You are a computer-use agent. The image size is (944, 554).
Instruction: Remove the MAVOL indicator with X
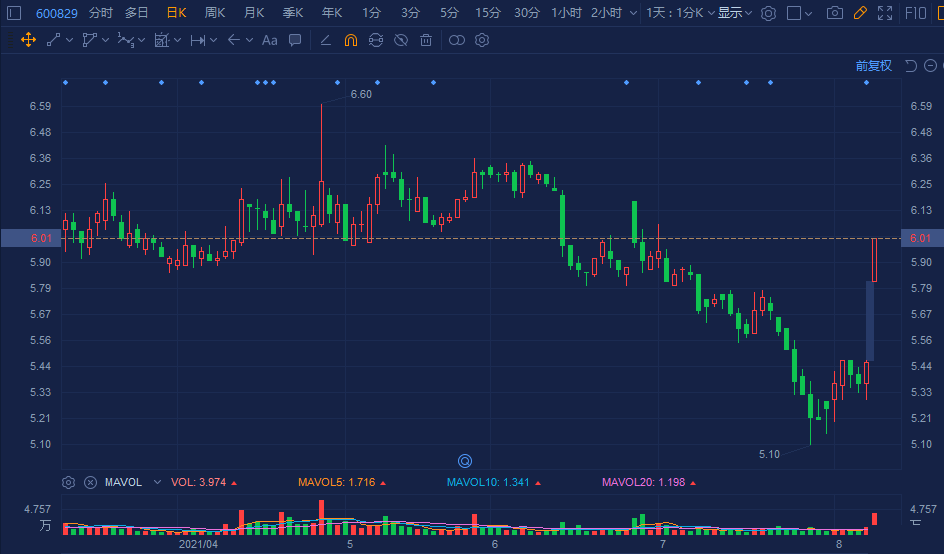[90, 482]
